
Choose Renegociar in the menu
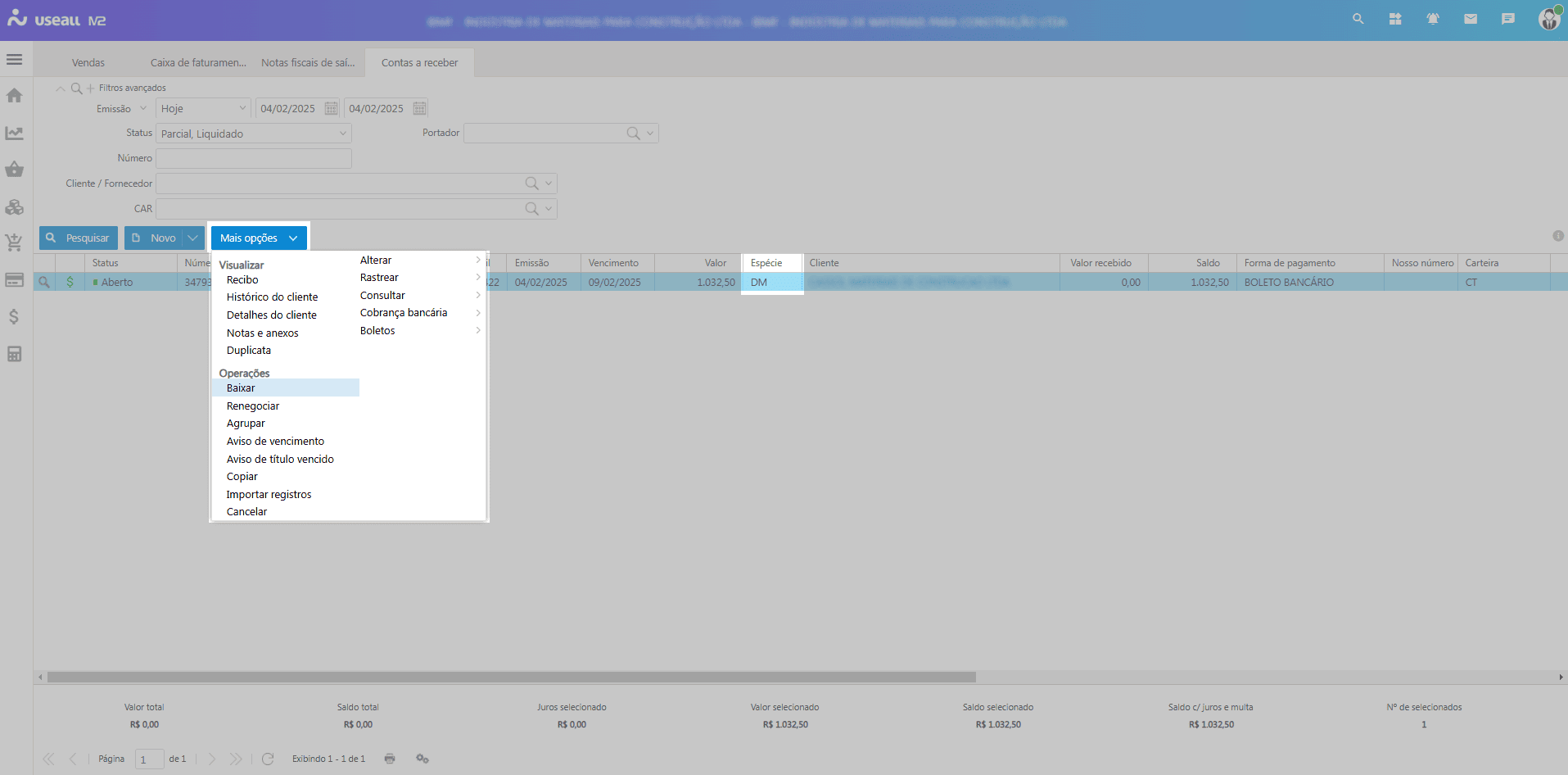coord(253,406)
